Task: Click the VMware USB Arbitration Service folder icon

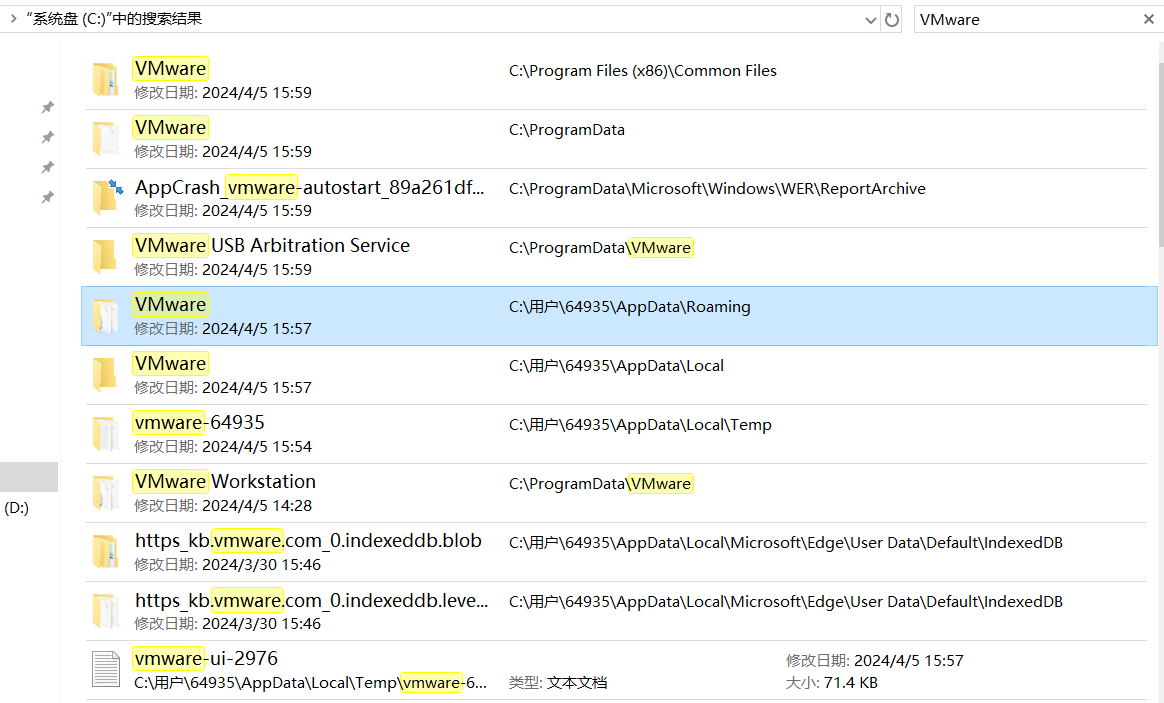Action: (105, 257)
